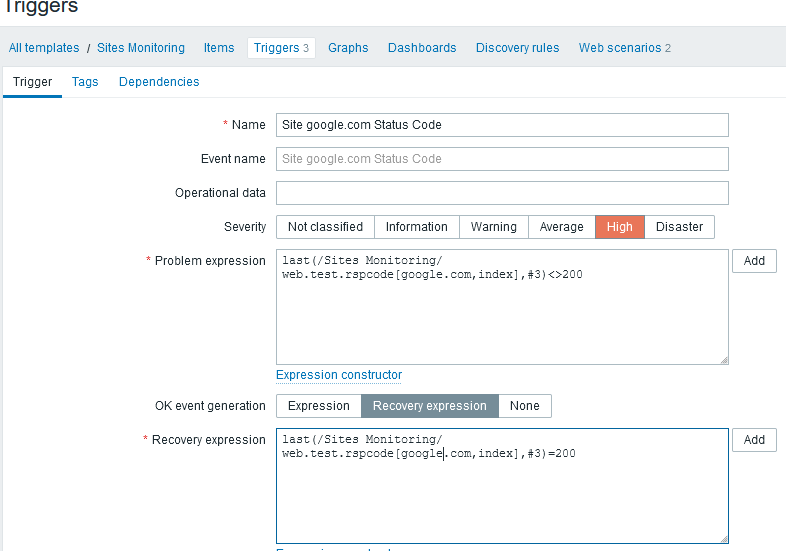Grab Recovery expression textarea resize handle
786x551 pixels.
724,539
